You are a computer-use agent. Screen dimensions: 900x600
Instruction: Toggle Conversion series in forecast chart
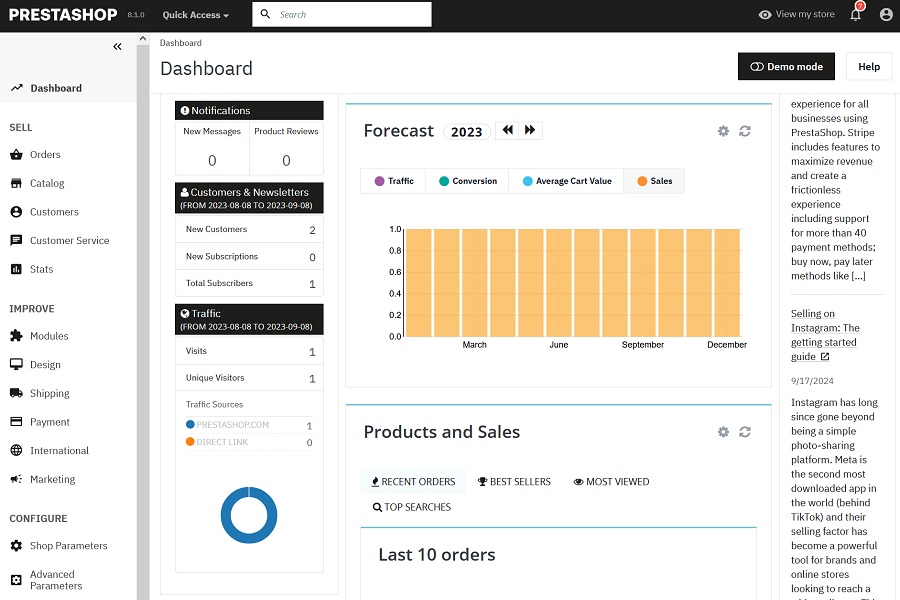point(467,181)
